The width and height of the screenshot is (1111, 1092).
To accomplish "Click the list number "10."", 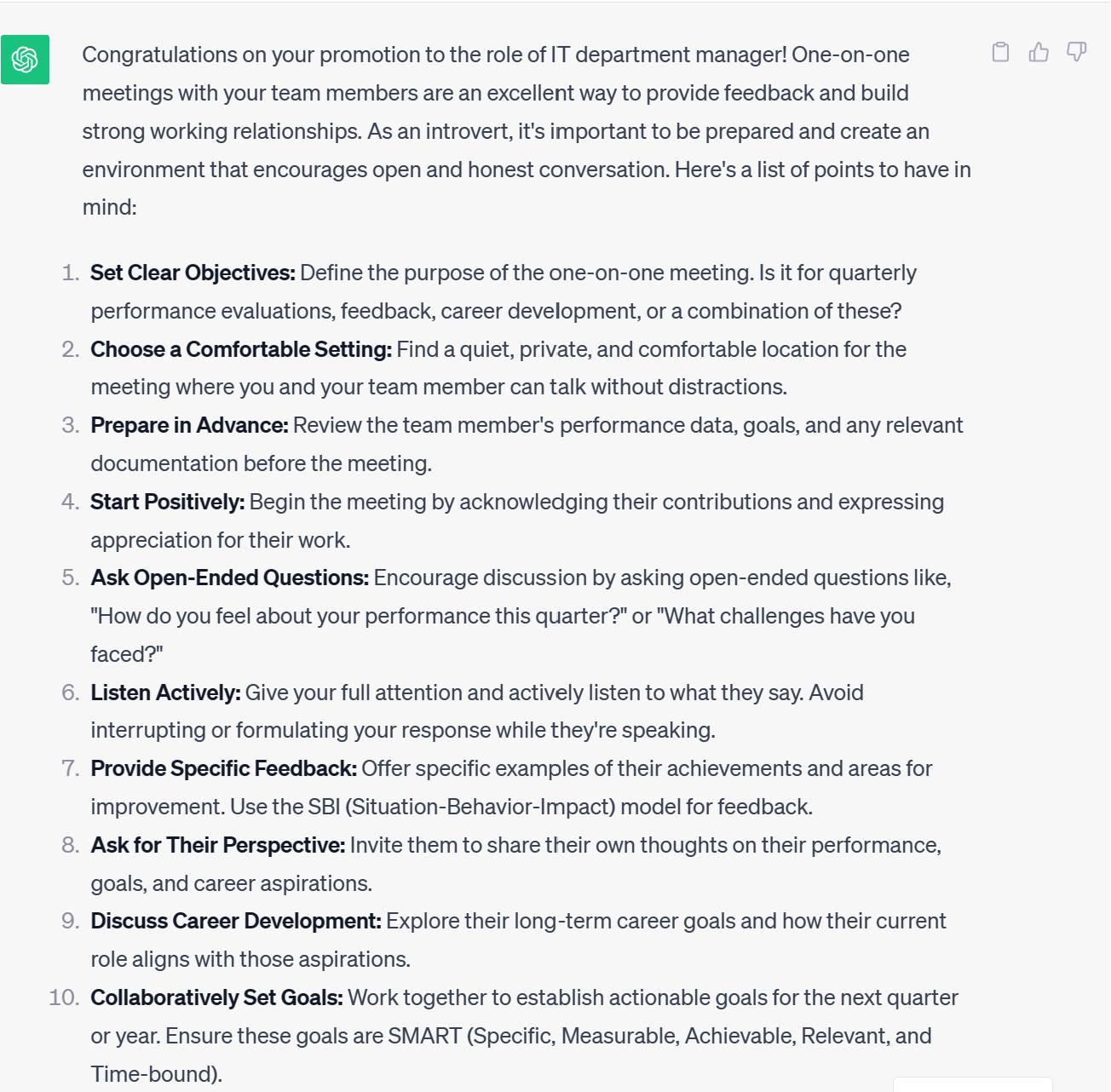I will 64,997.
